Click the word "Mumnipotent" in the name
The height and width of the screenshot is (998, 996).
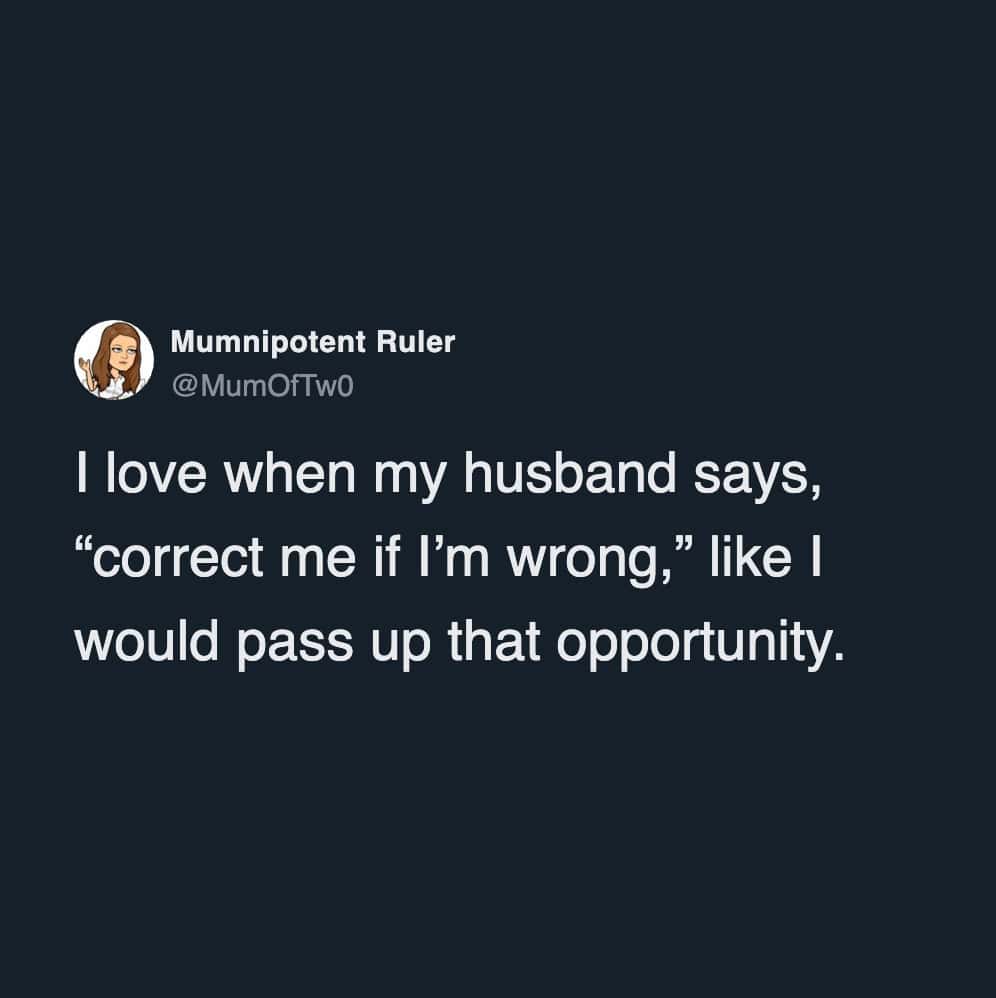pyautogui.click(x=268, y=342)
